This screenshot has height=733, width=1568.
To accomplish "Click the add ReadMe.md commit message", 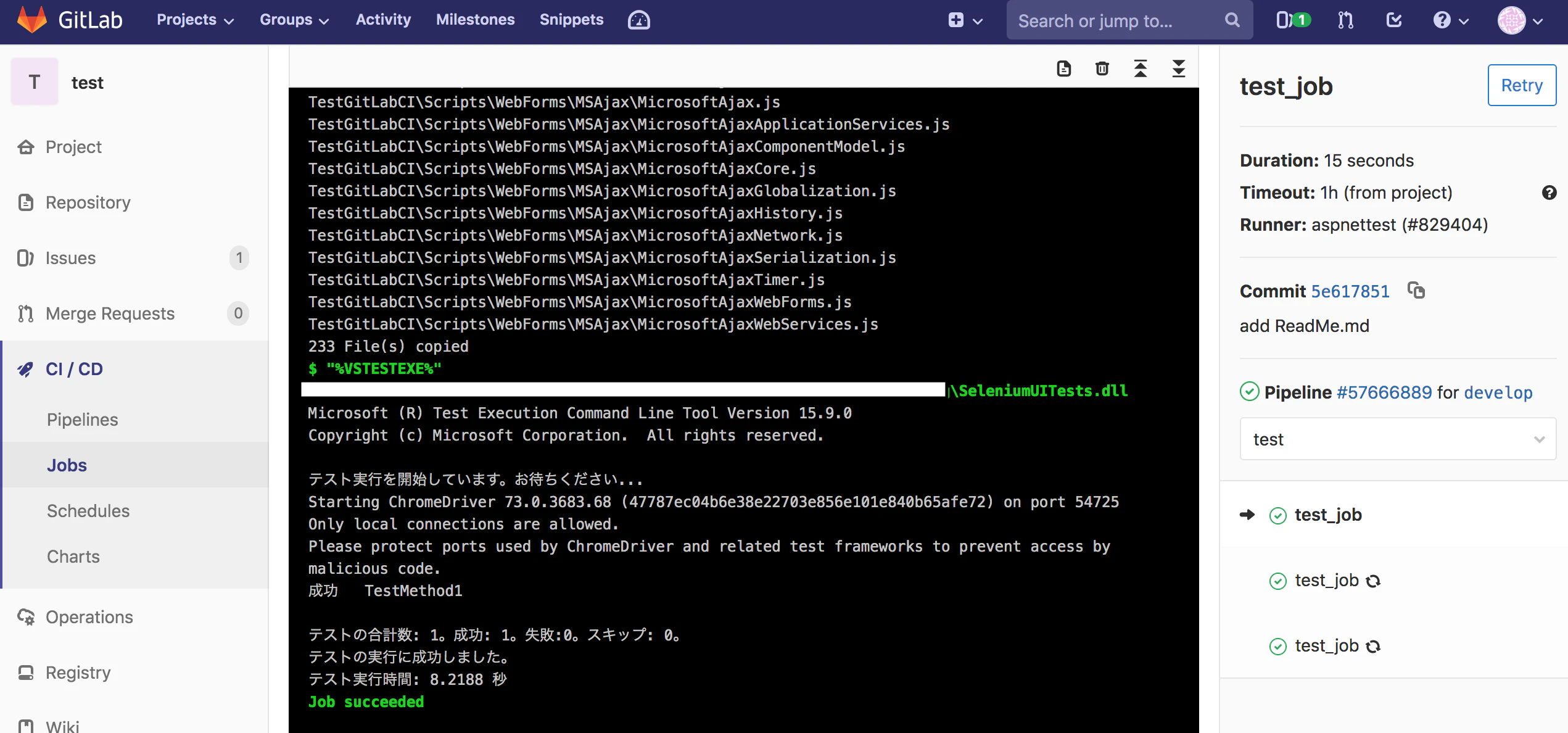I will click(1305, 326).
